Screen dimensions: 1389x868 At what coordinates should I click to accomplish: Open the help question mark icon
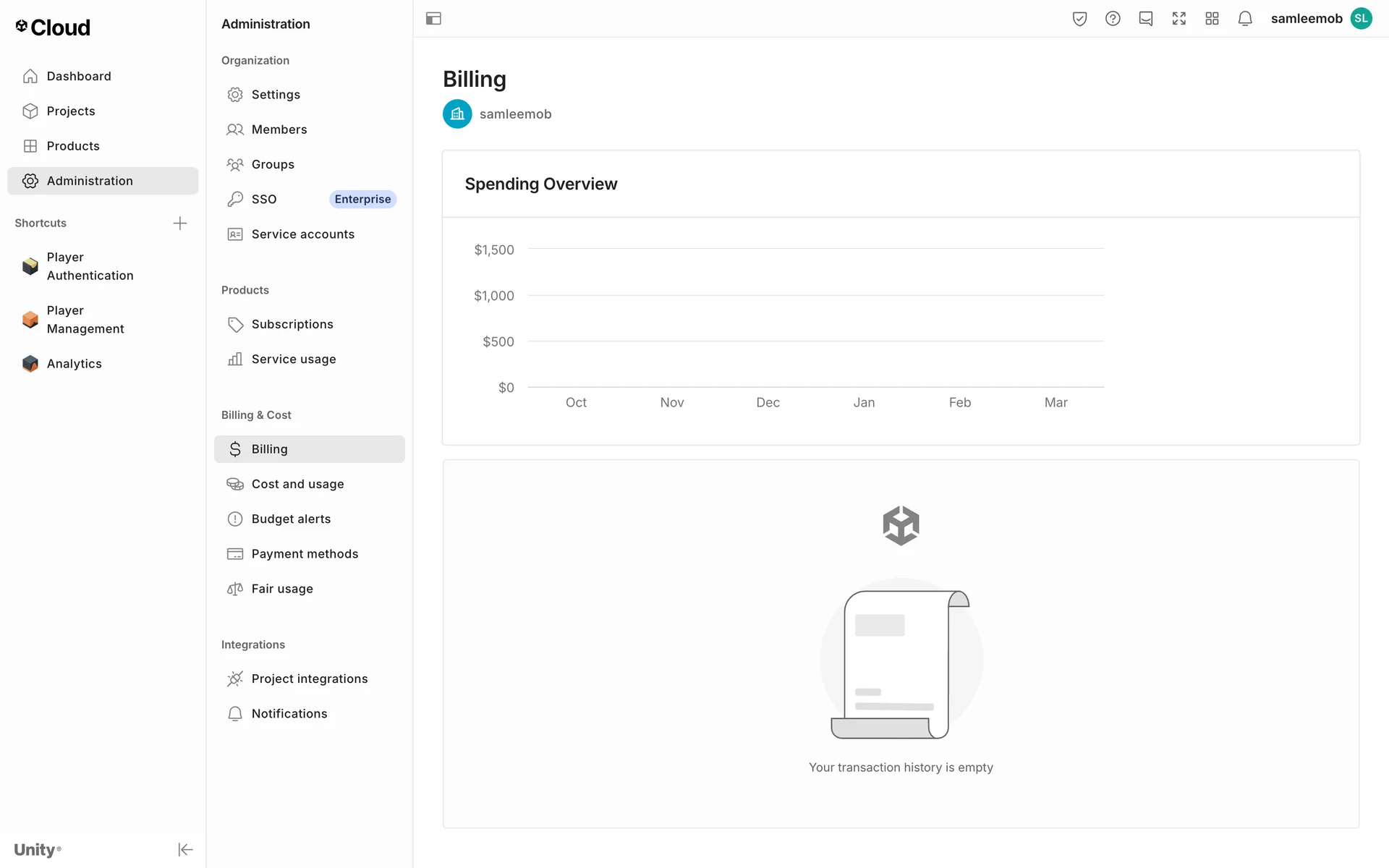point(1113,19)
